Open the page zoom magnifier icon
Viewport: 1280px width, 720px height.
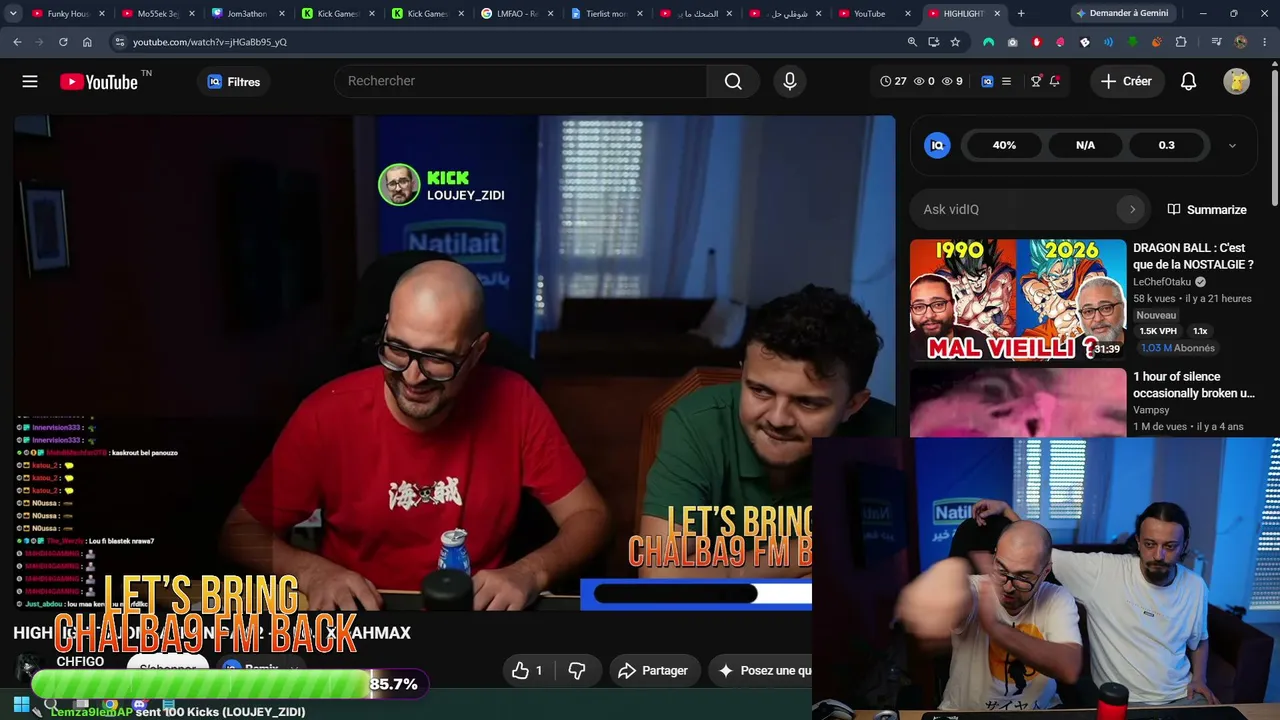click(x=912, y=42)
